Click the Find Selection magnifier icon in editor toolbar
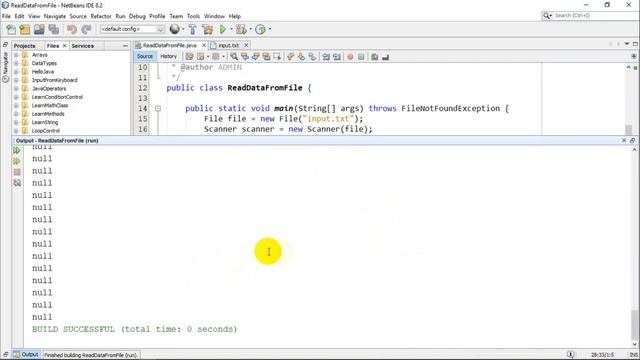Viewport: 640px width, 360px height. coord(234,57)
